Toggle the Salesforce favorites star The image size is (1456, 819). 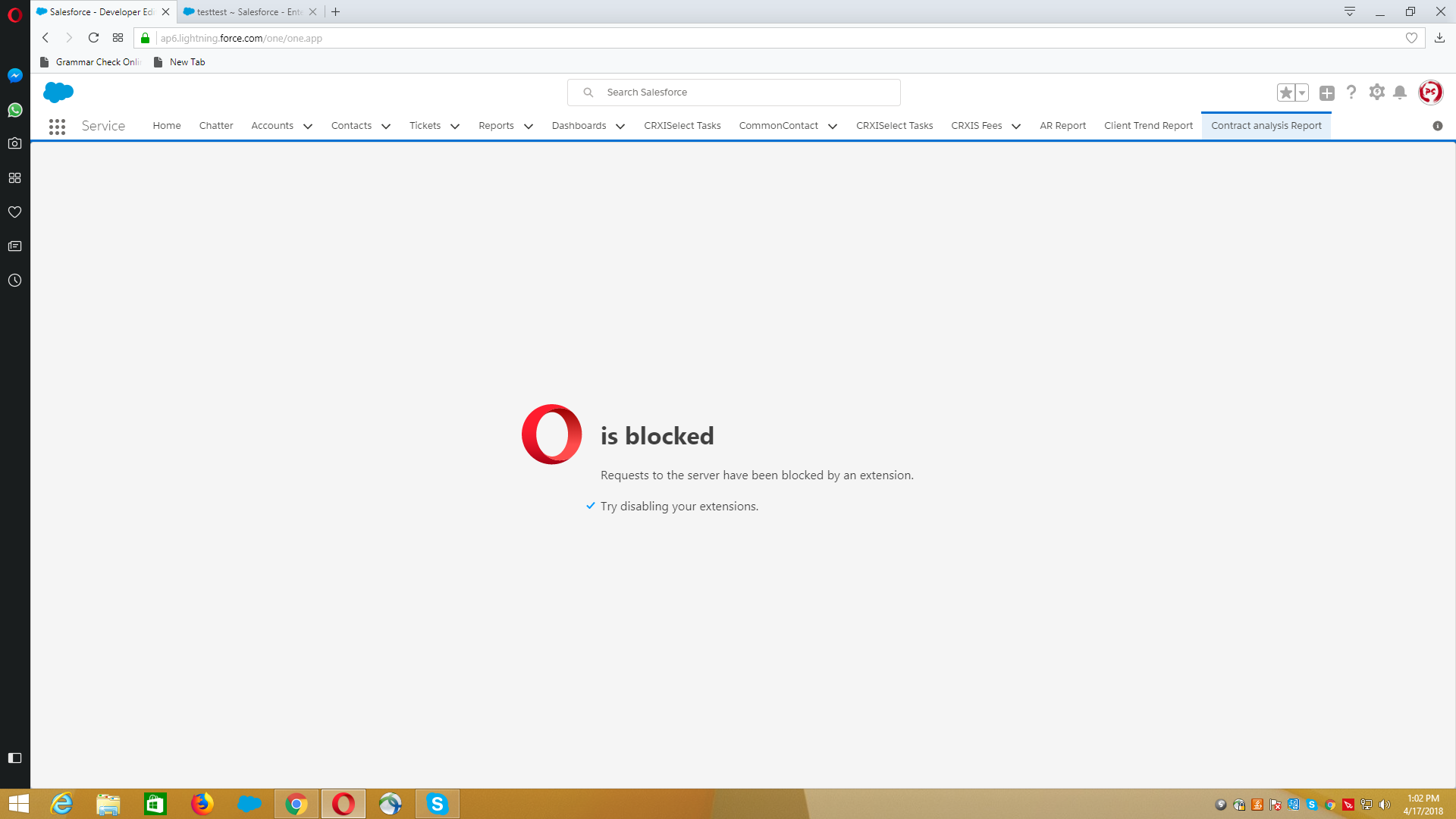click(1285, 93)
